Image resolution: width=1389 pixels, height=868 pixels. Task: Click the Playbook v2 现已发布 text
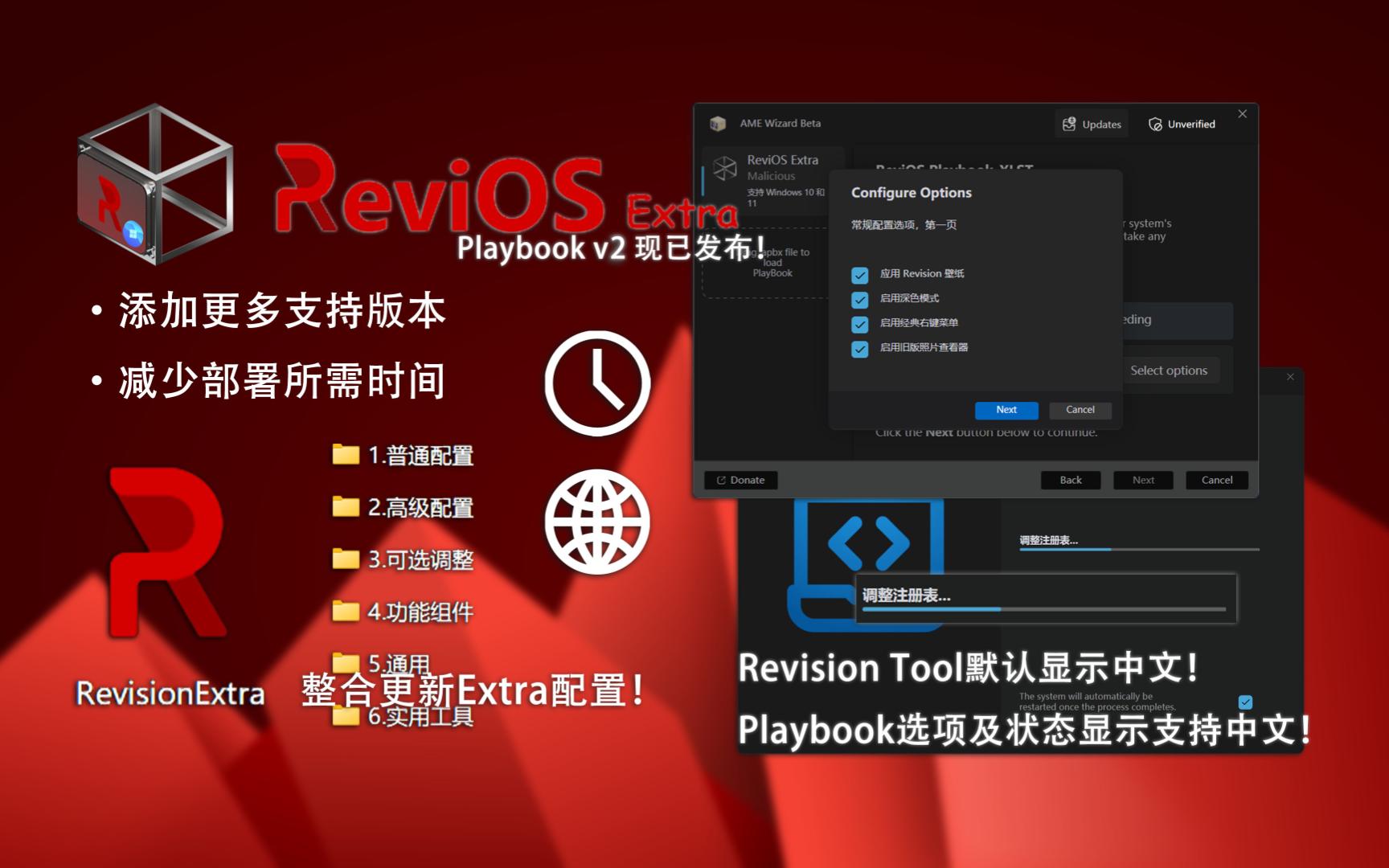(x=611, y=248)
